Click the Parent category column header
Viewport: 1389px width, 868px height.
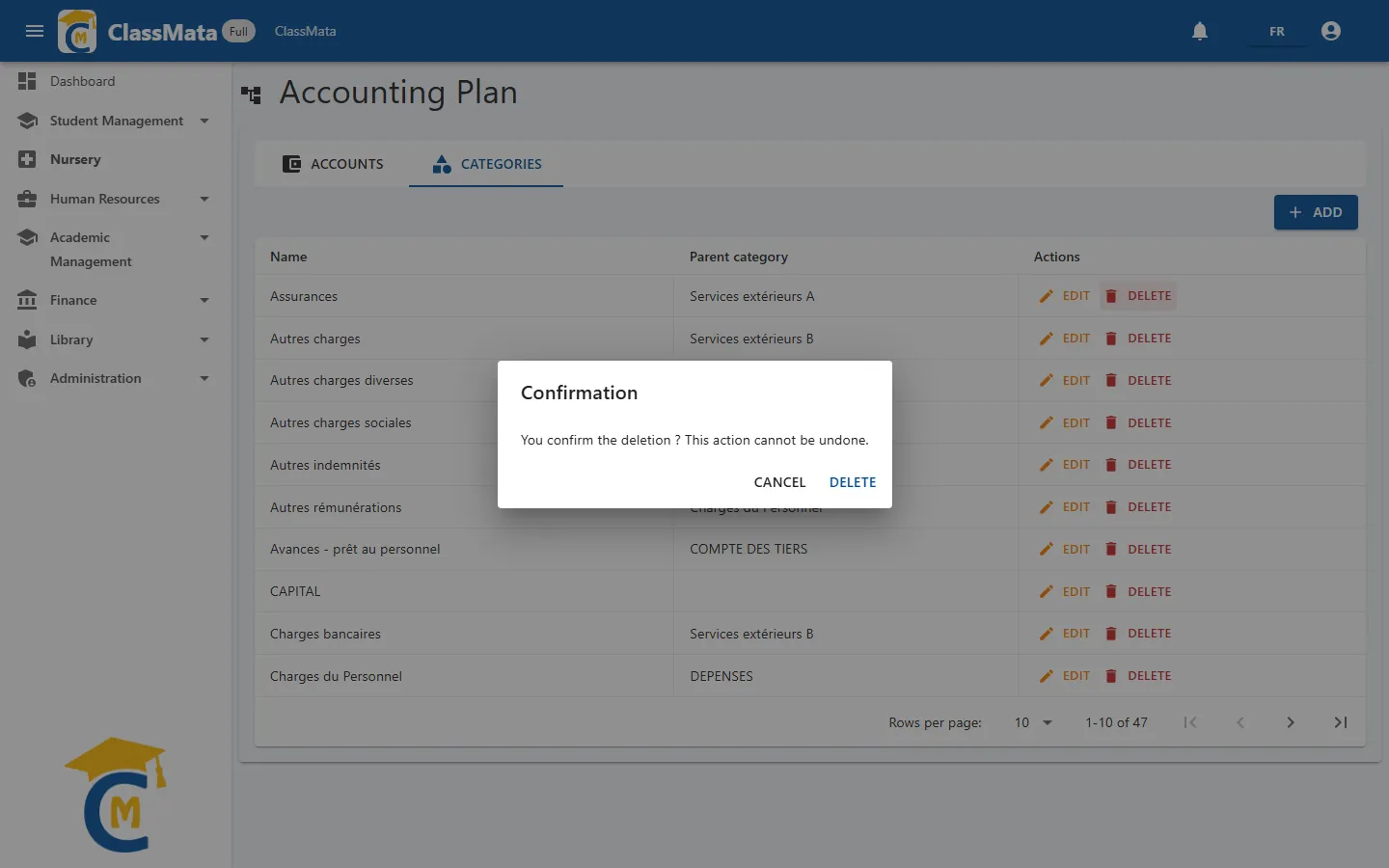pos(739,257)
